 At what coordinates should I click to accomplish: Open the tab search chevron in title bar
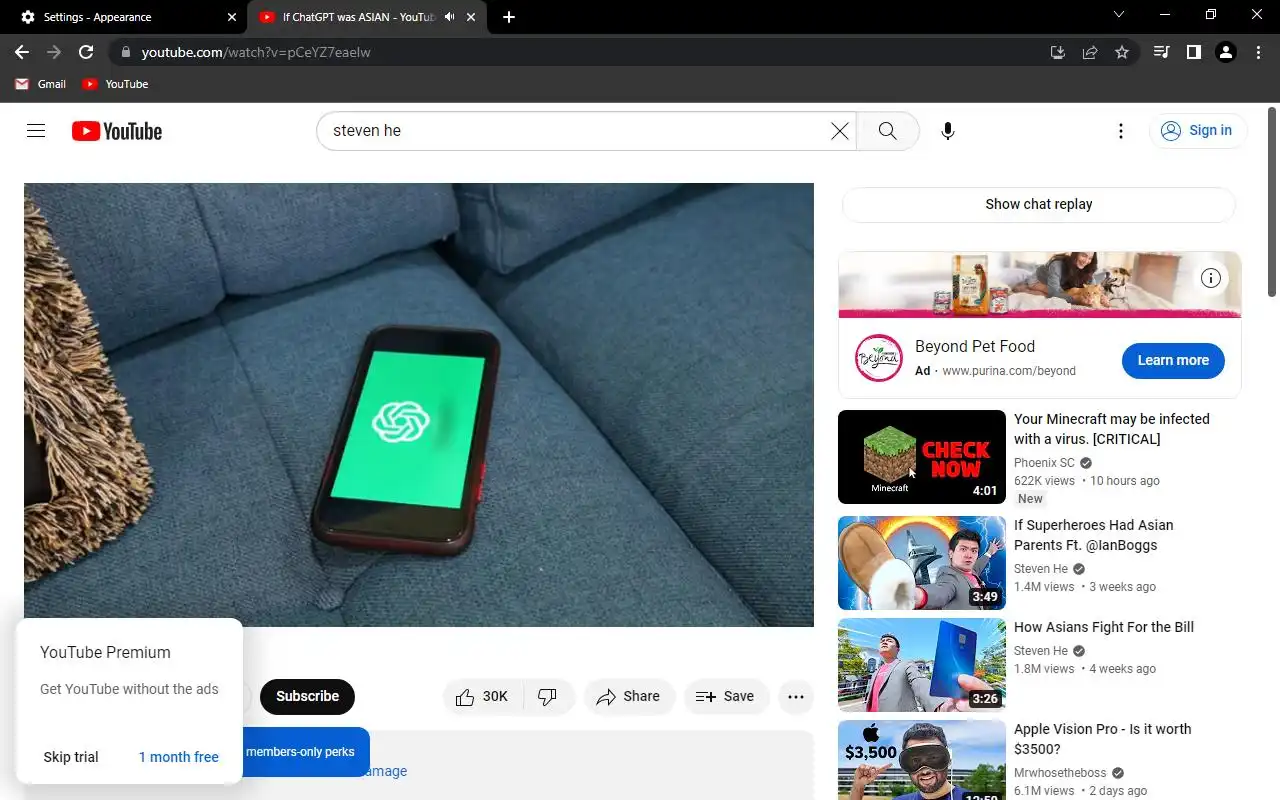click(x=1119, y=15)
